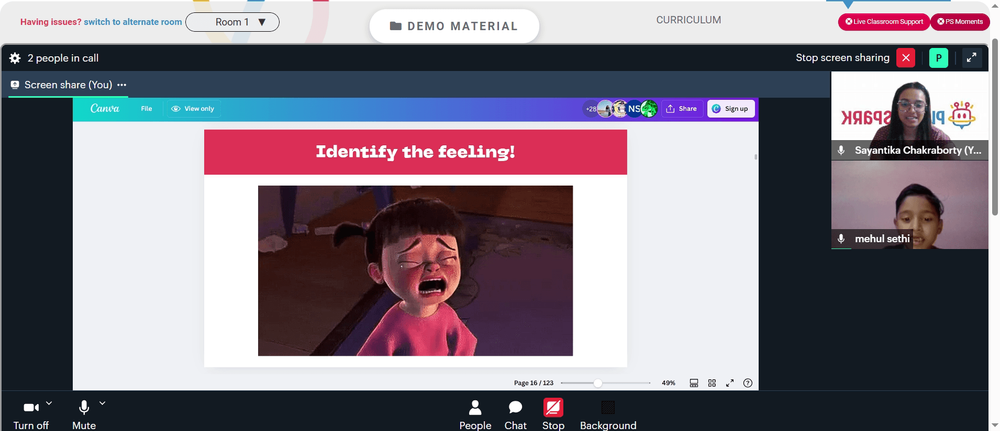Click the moon illustration collaborator avatar
The image size is (1000, 431).
click(620, 109)
